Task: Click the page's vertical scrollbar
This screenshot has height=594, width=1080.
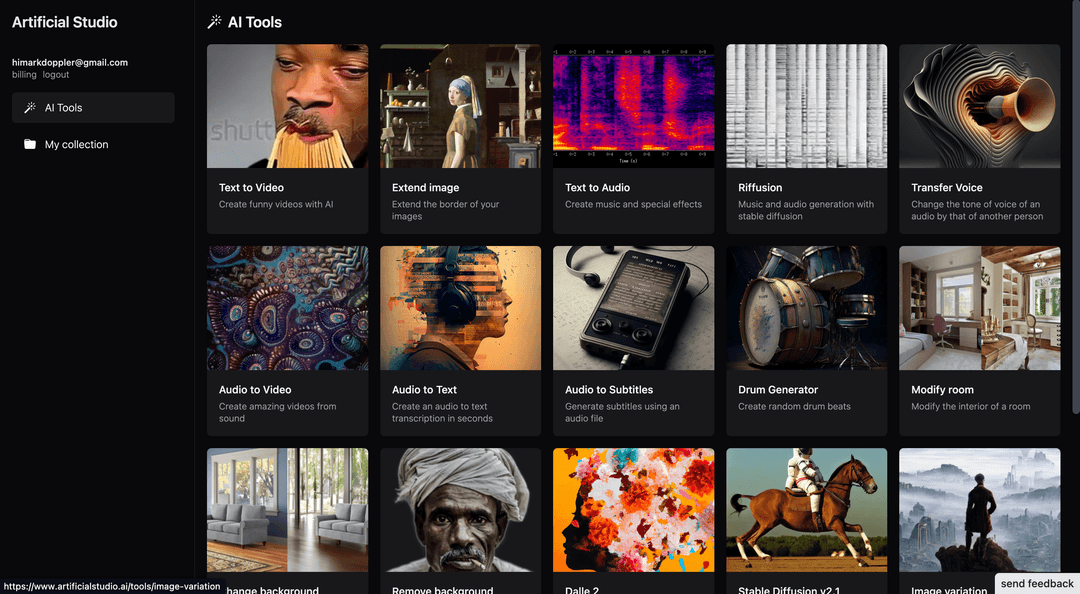Action: (x=1075, y=200)
